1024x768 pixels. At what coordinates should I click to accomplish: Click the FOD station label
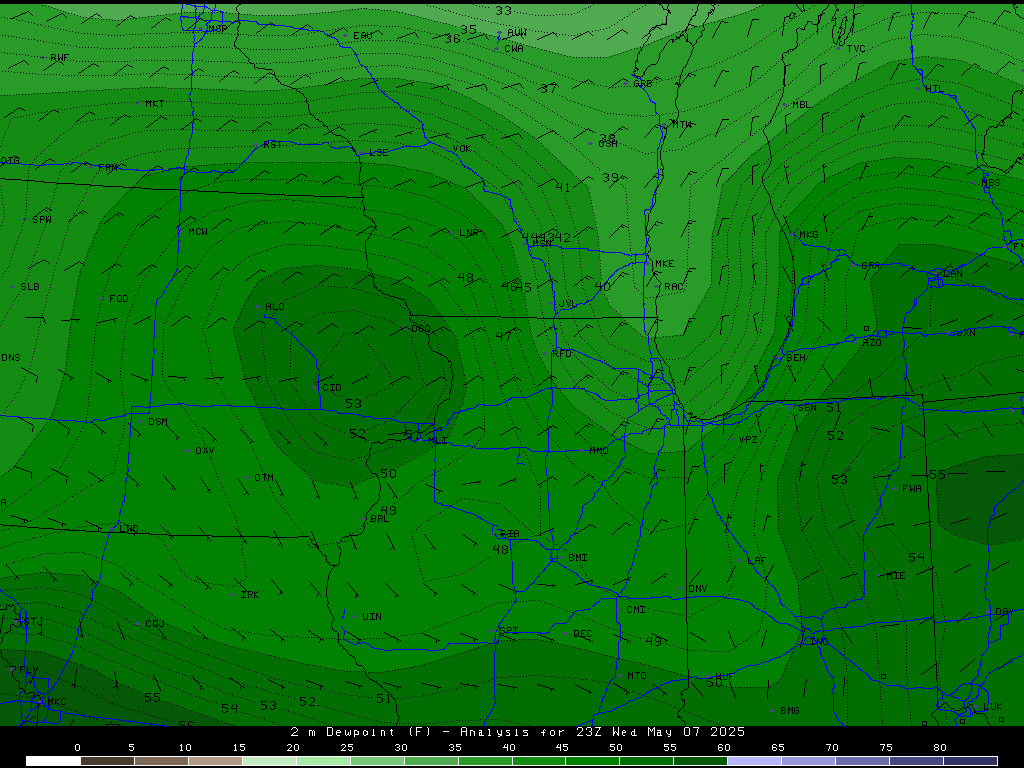point(119,298)
